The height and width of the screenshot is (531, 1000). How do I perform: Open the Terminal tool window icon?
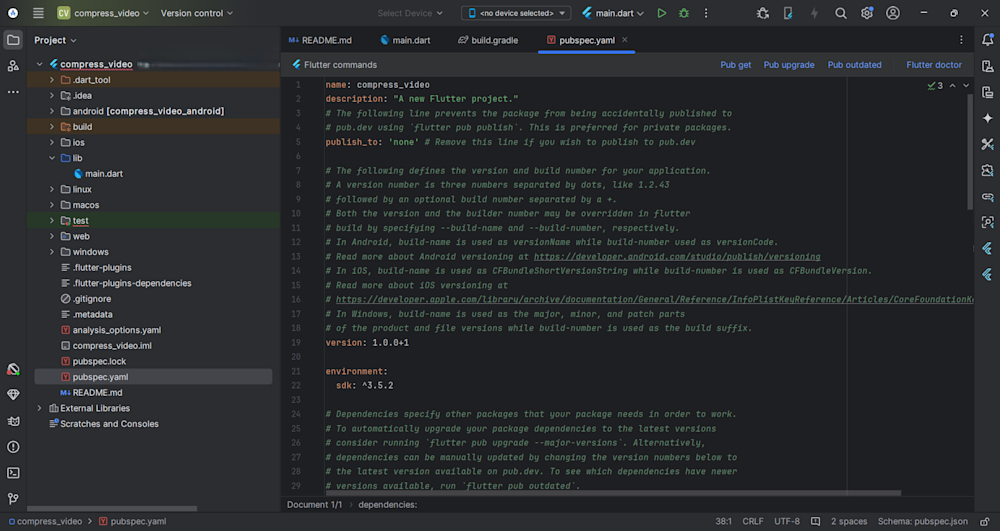[13, 473]
